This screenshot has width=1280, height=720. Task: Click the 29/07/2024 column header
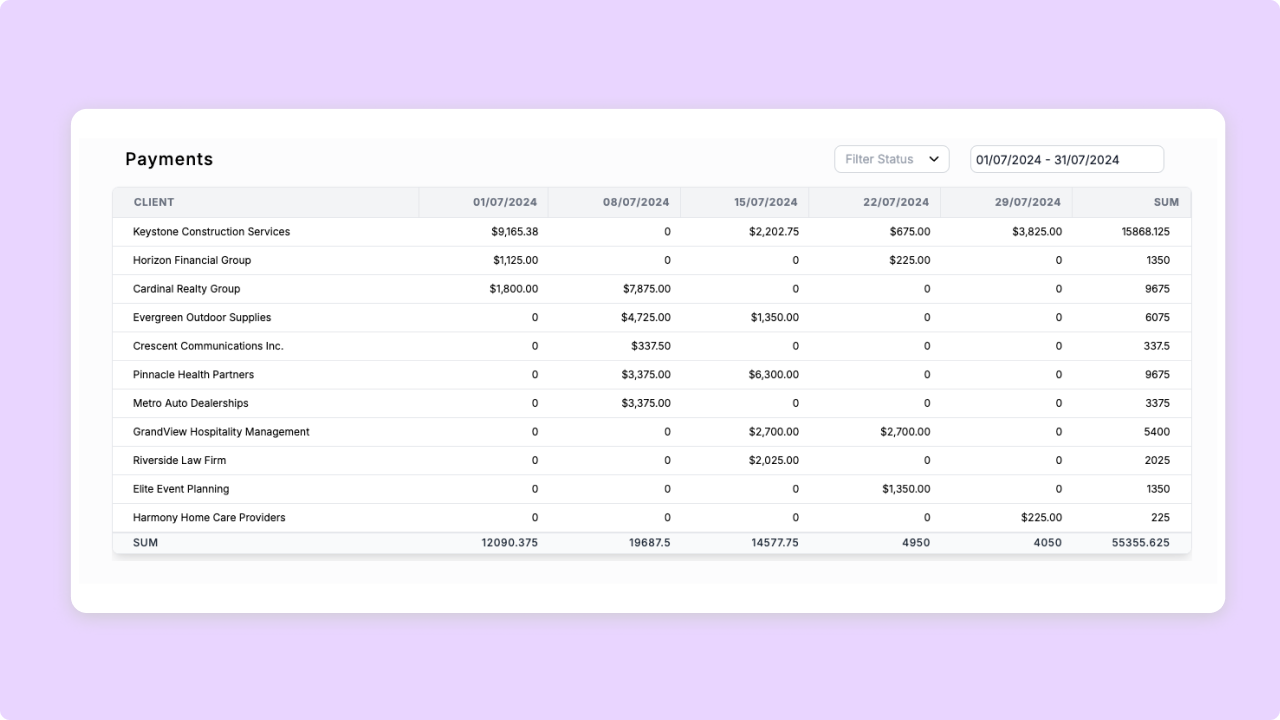pyautogui.click(x=1027, y=202)
